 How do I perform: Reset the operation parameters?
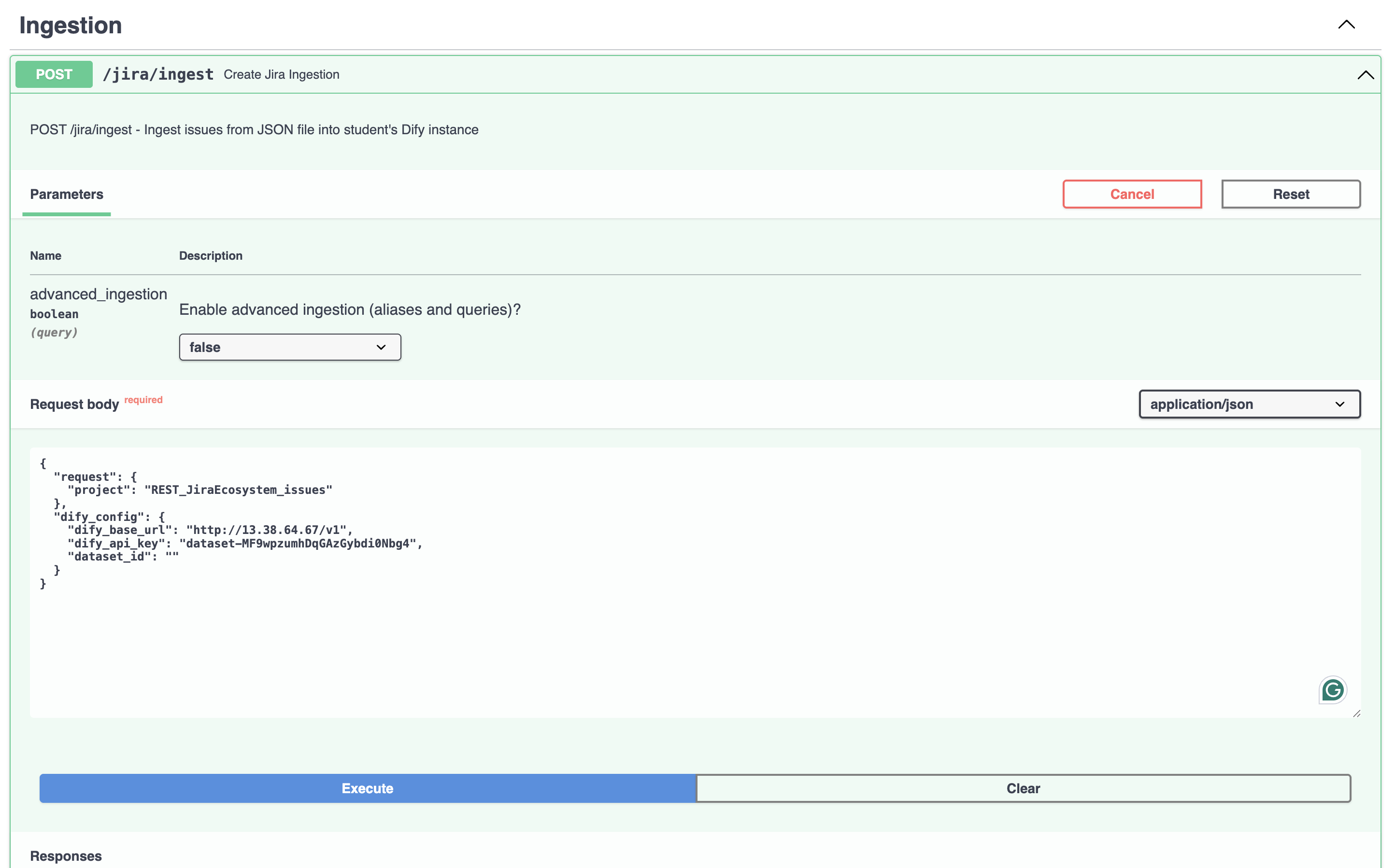(x=1290, y=194)
